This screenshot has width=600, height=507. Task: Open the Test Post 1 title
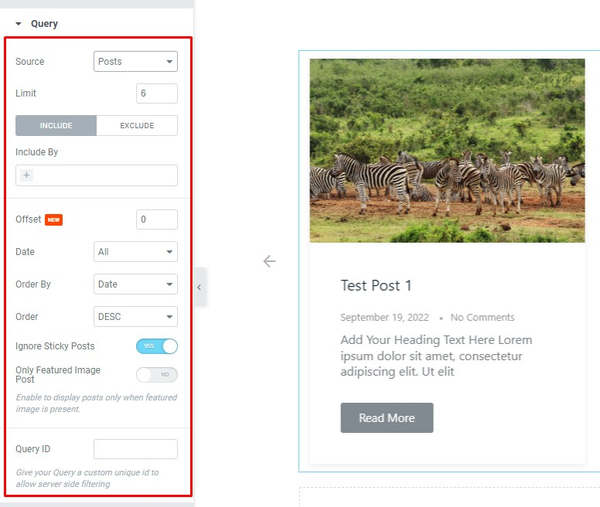point(376,285)
